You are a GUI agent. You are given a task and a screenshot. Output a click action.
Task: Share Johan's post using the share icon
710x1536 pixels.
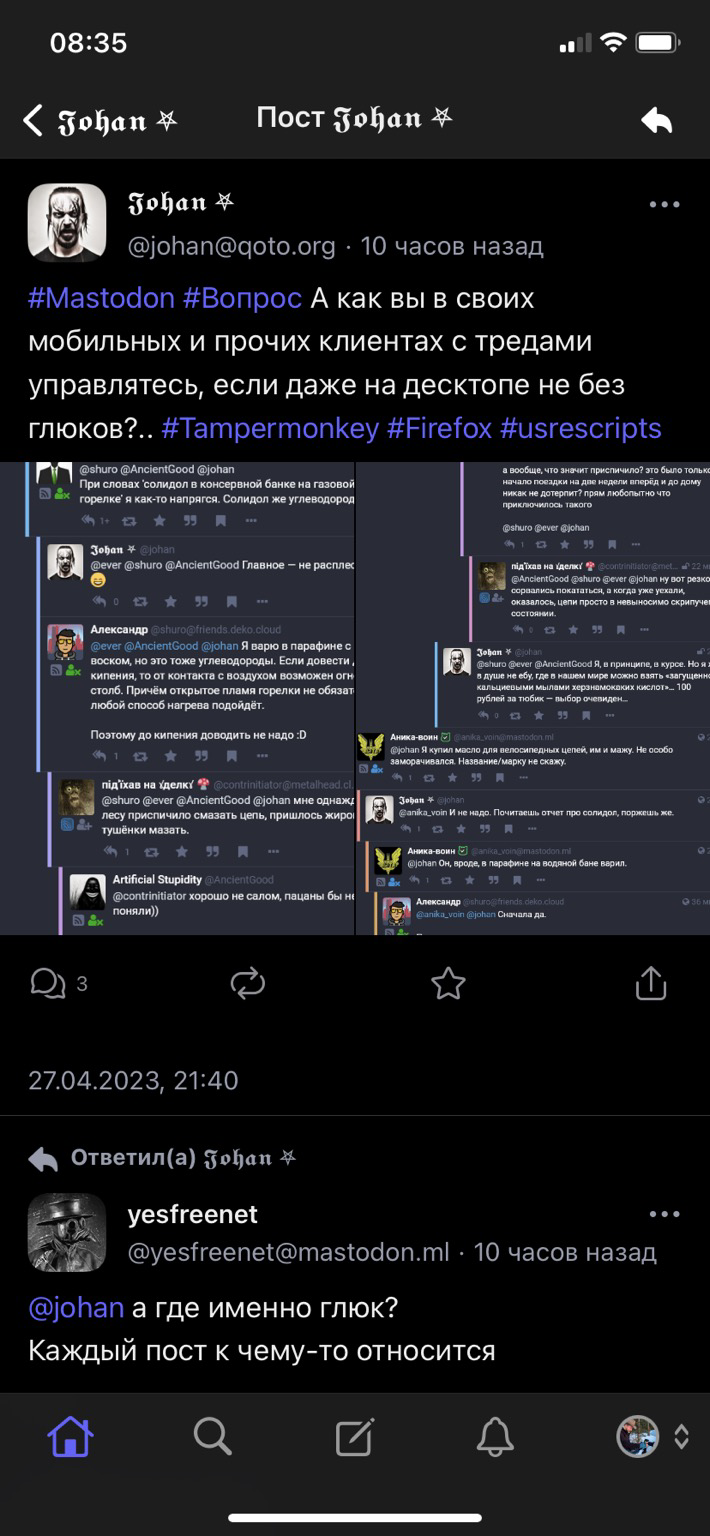650,982
